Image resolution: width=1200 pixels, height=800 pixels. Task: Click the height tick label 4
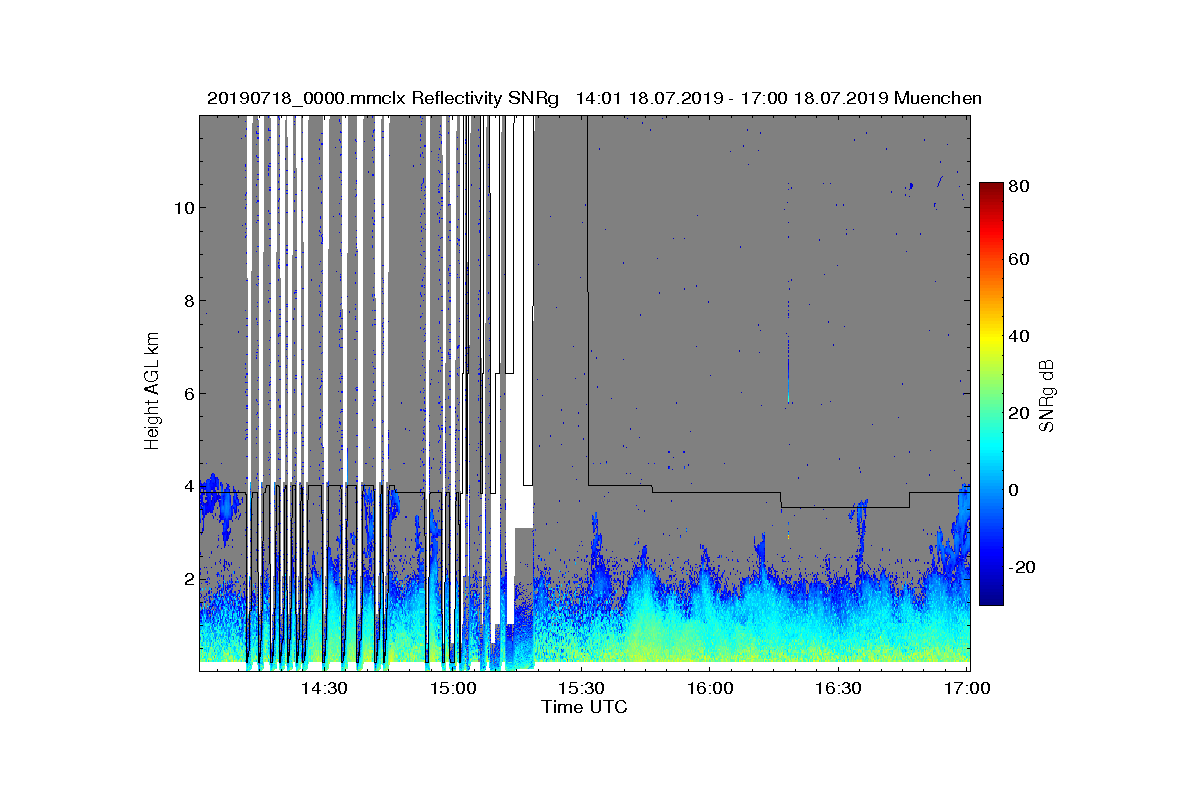(186, 487)
